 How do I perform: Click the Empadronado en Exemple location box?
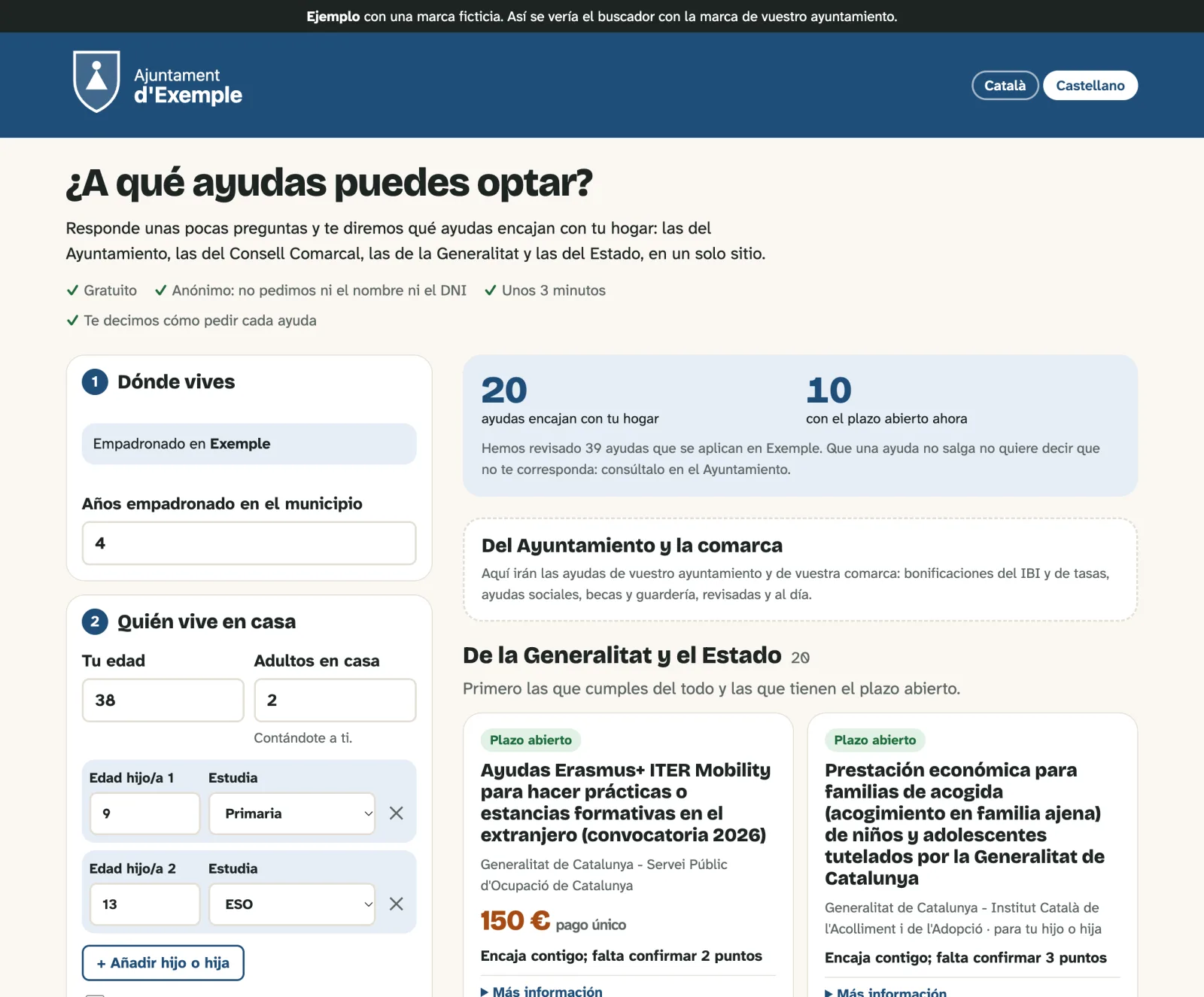[249, 444]
